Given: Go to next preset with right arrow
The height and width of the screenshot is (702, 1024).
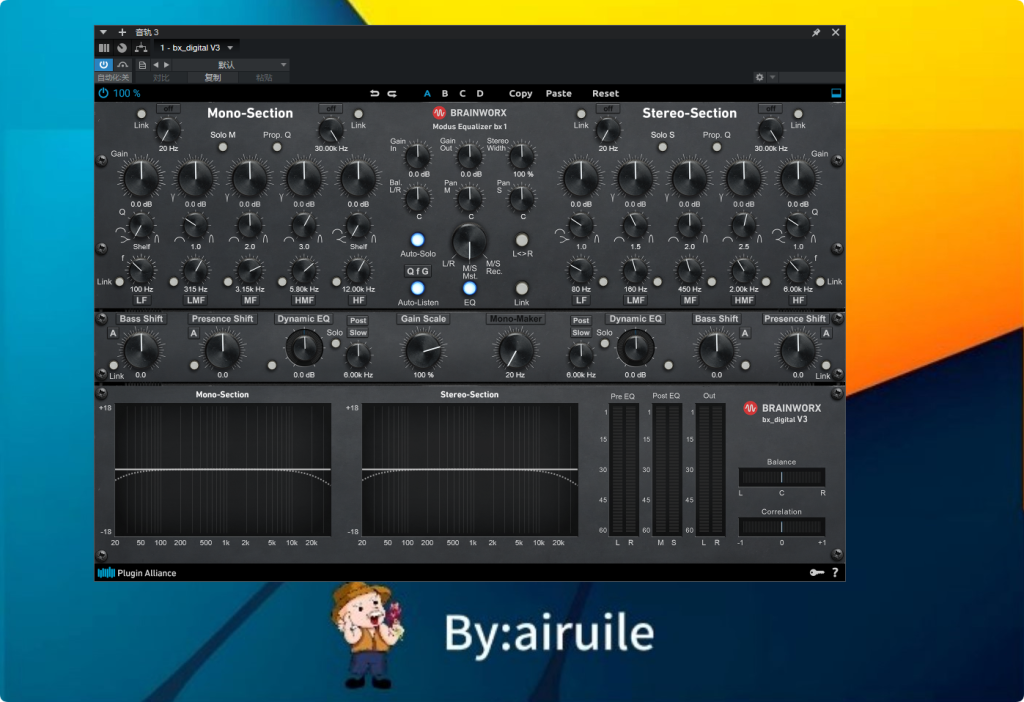Looking at the screenshot, I should point(167,65).
